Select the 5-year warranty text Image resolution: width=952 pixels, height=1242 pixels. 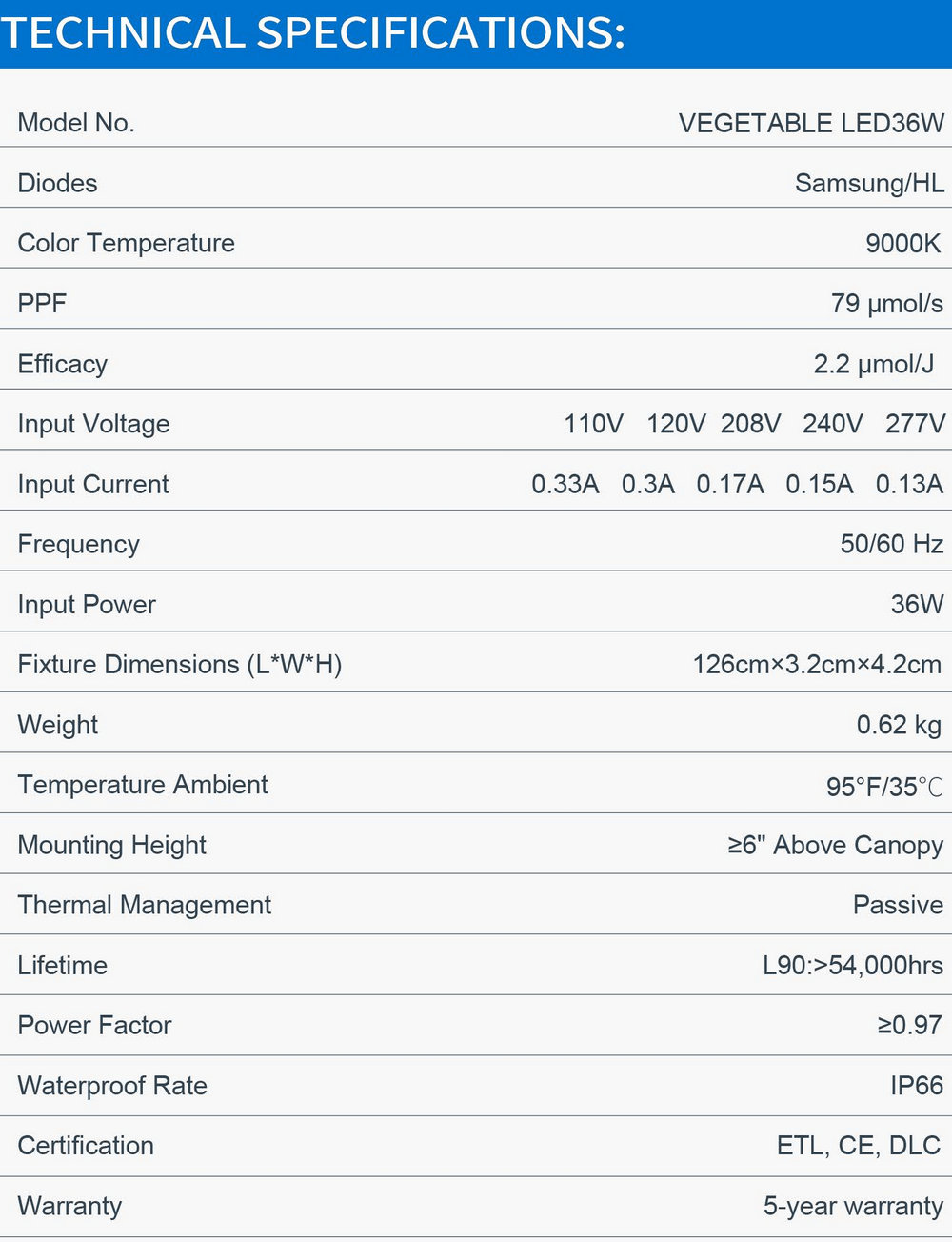[x=854, y=1206]
